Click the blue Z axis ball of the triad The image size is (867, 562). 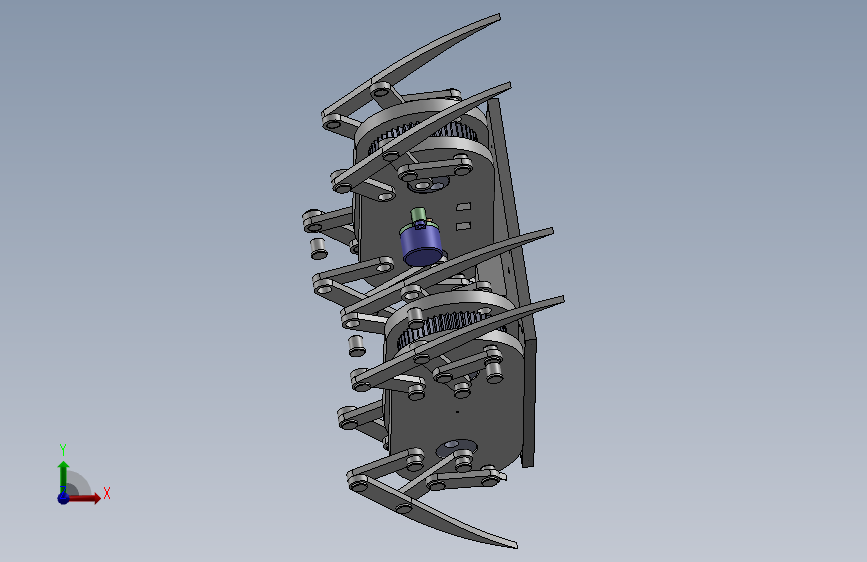[63, 498]
